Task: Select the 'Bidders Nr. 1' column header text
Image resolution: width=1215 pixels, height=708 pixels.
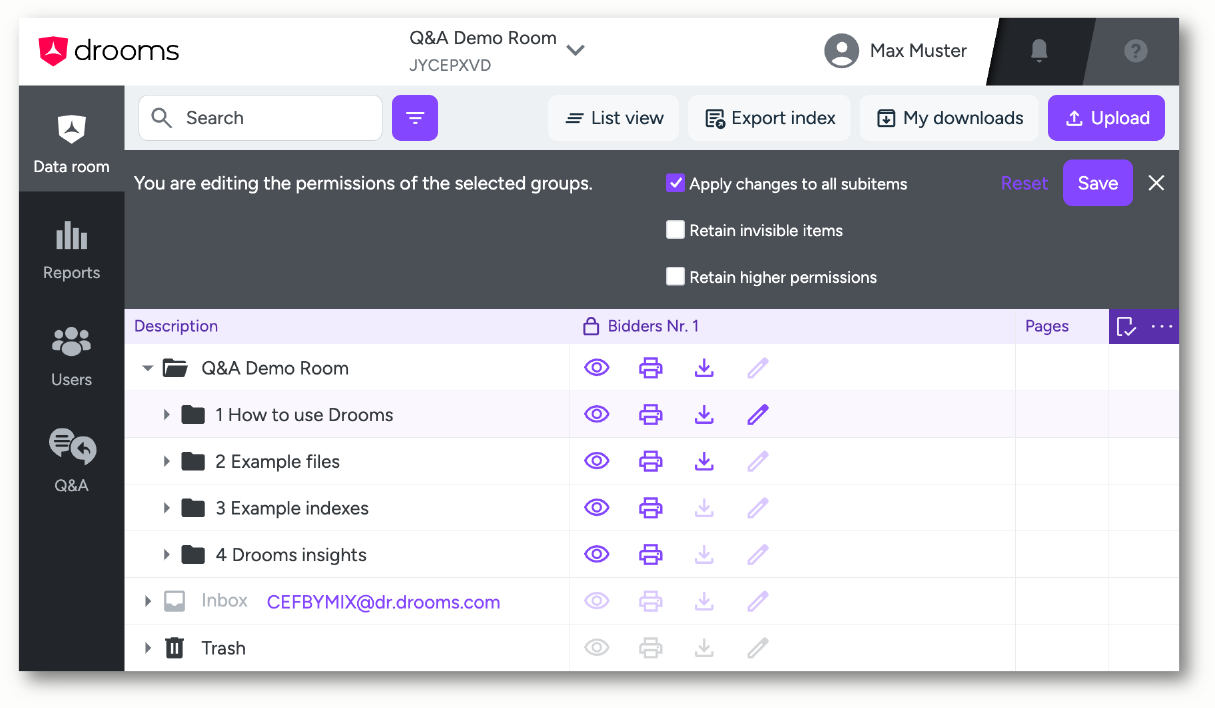Action: point(654,326)
